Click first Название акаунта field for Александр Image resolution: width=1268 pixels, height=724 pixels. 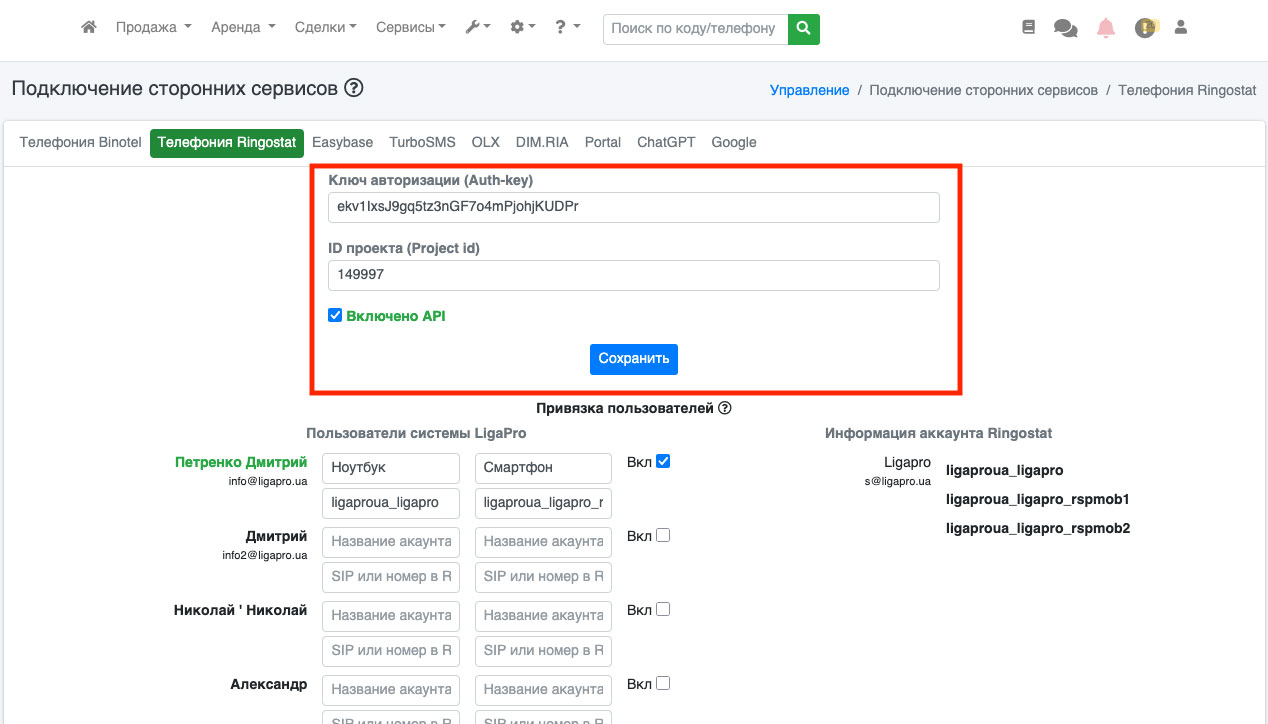point(391,689)
